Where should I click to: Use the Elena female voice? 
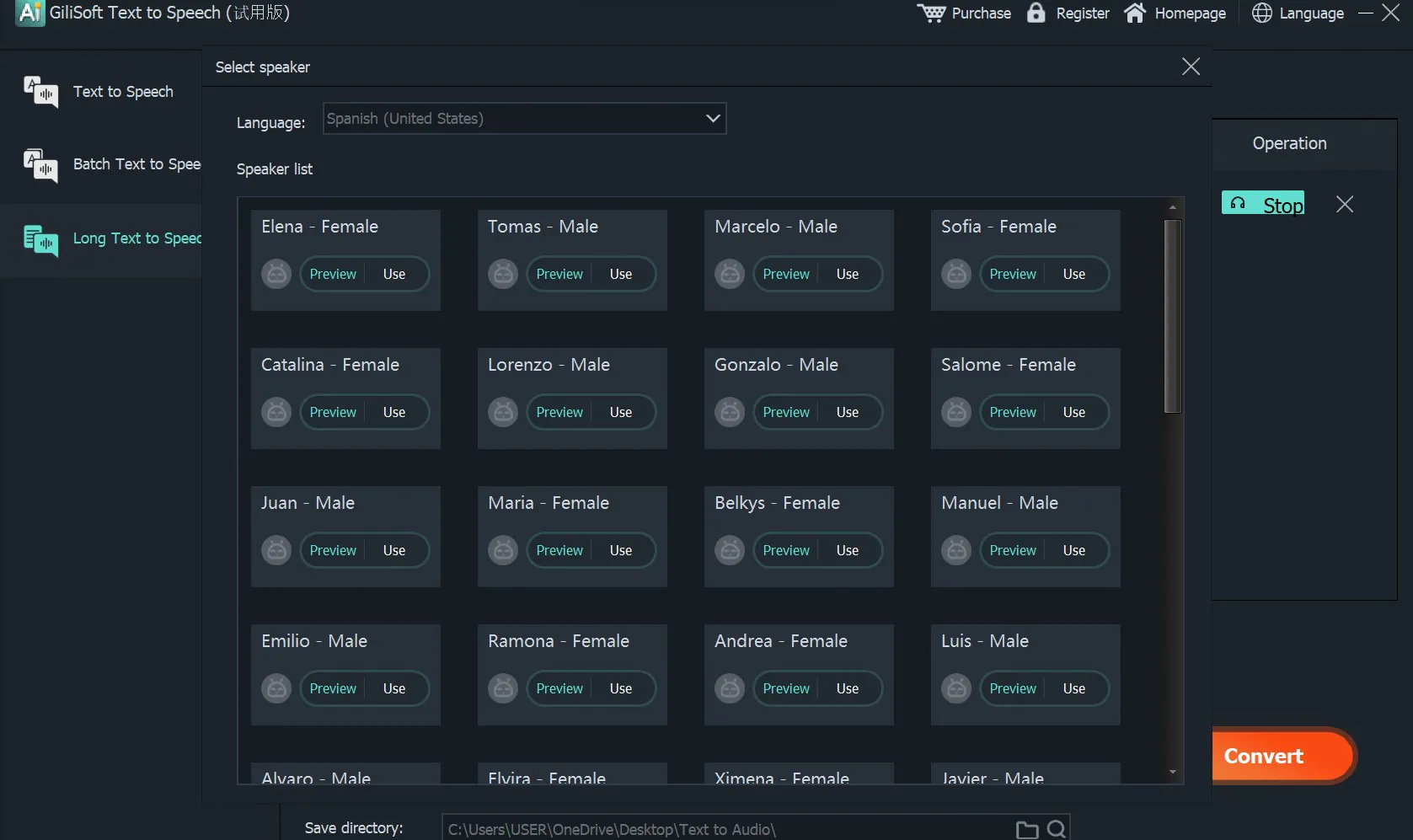[x=394, y=274]
